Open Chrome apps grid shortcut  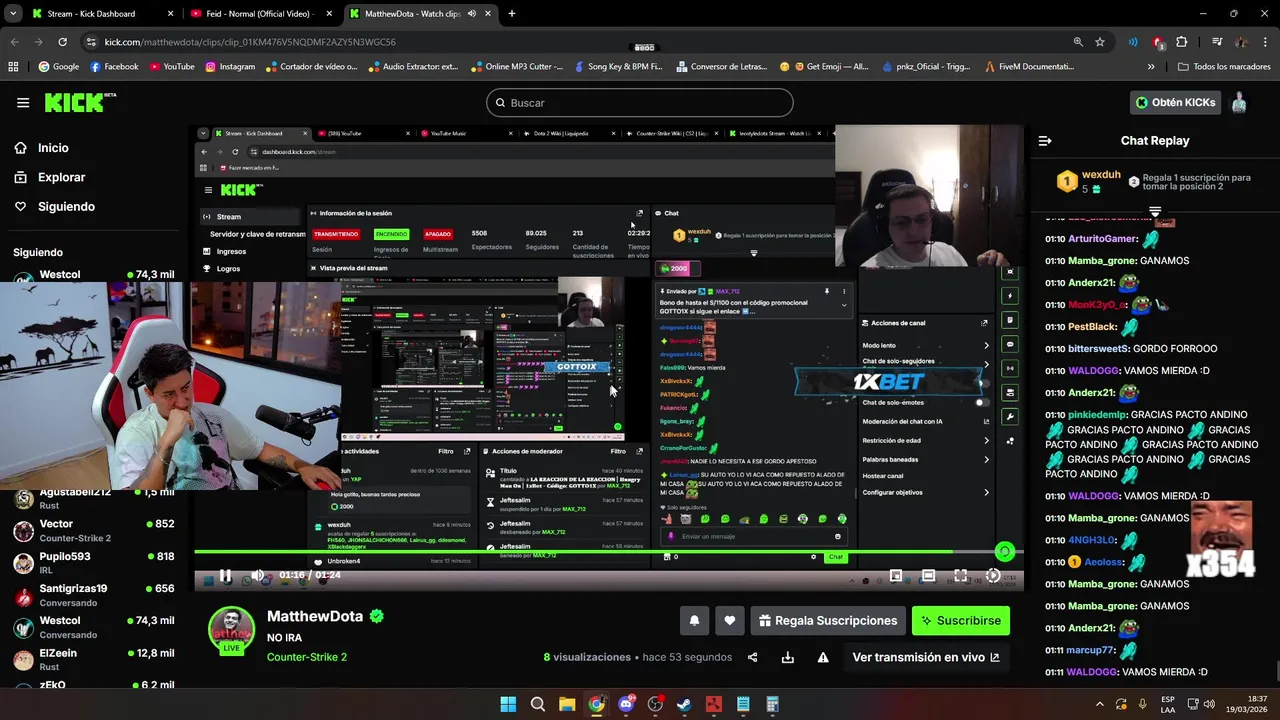13,67
